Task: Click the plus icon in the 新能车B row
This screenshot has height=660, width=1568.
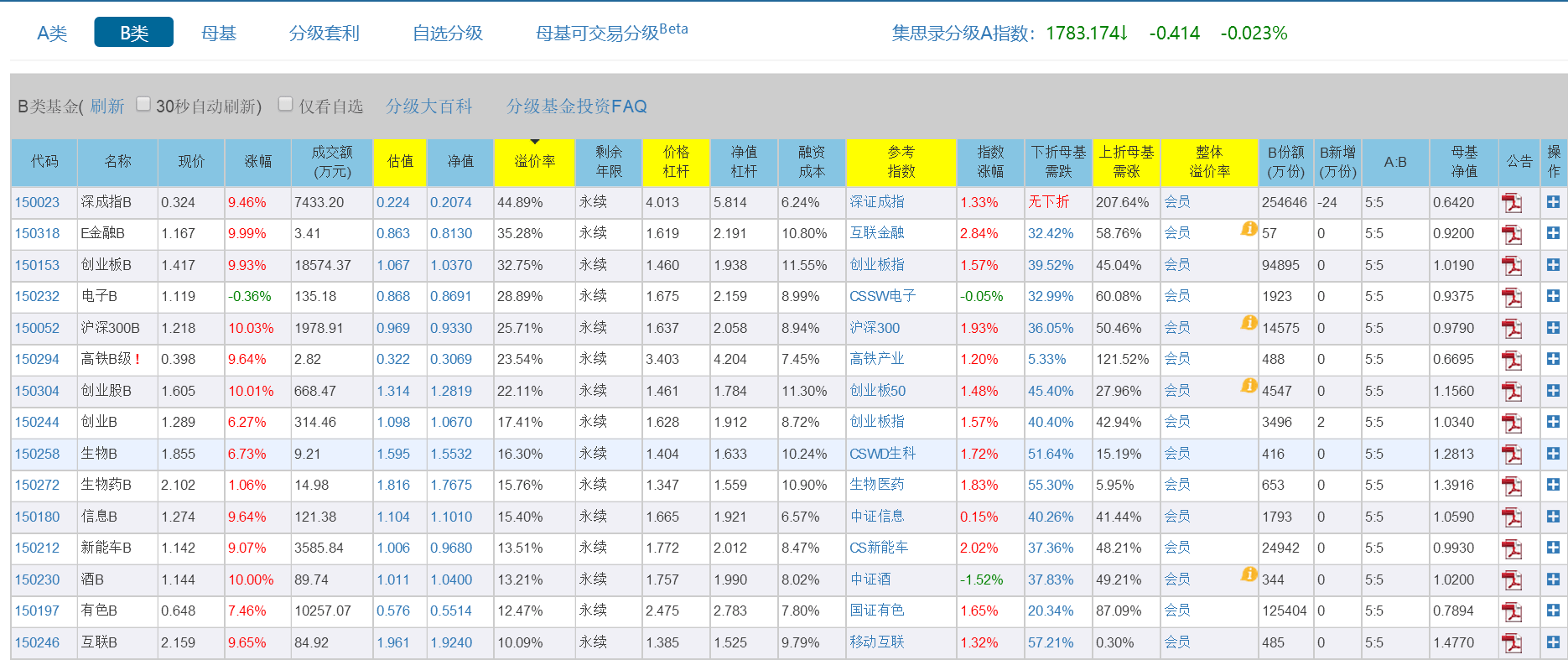Action: (x=1553, y=548)
